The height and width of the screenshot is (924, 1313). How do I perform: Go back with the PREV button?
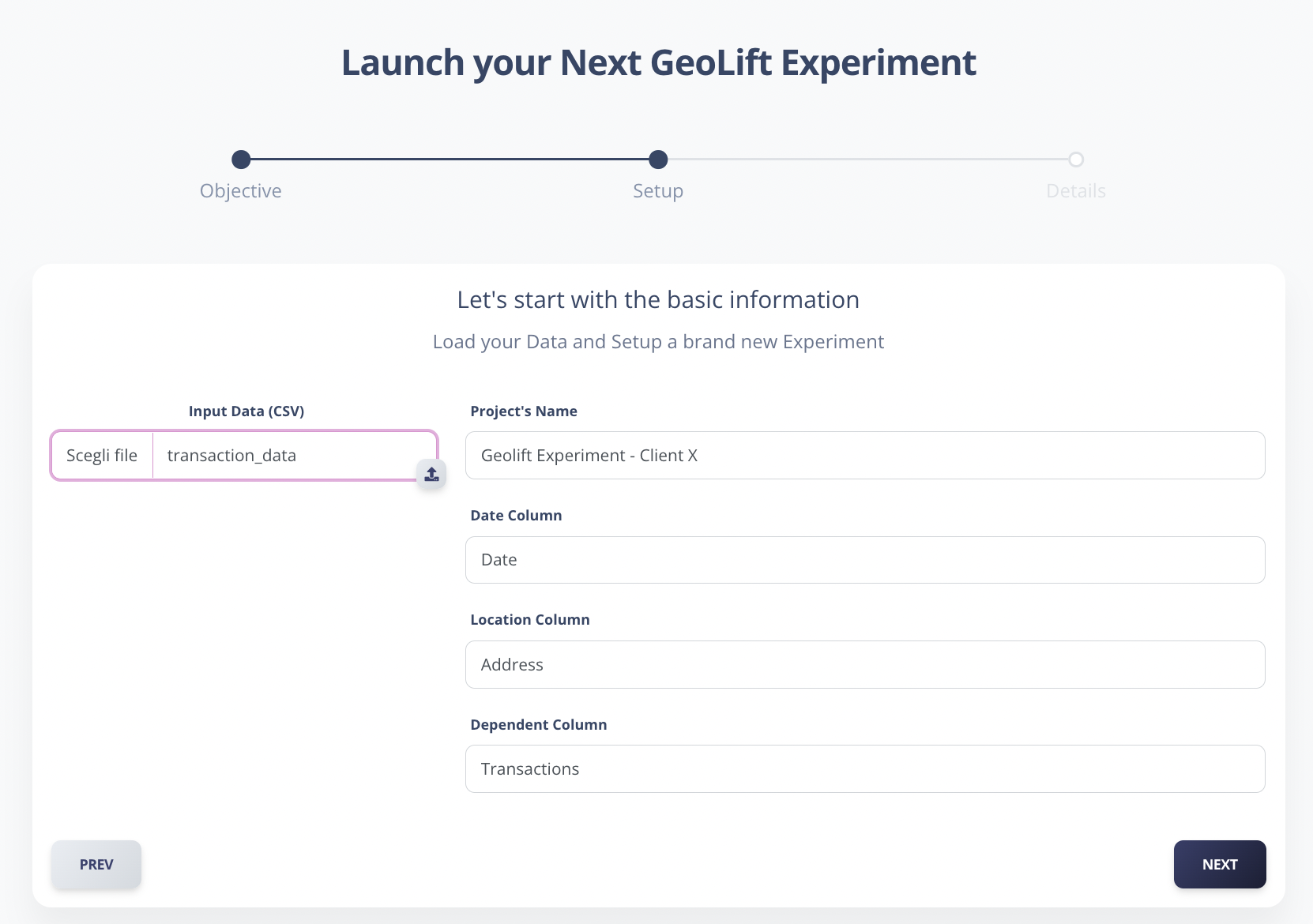(x=96, y=865)
